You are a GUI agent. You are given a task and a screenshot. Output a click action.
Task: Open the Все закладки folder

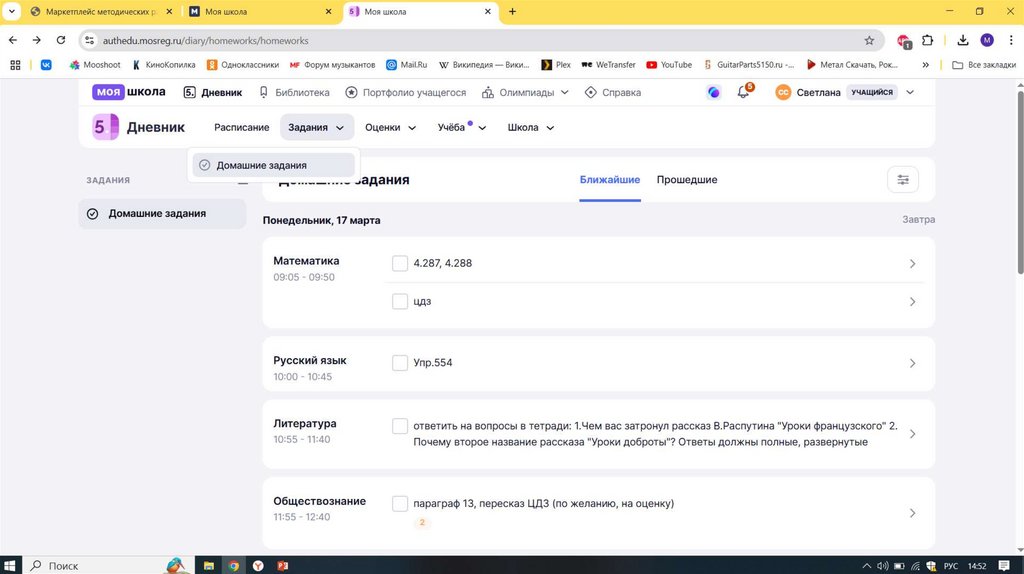click(984, 65)
